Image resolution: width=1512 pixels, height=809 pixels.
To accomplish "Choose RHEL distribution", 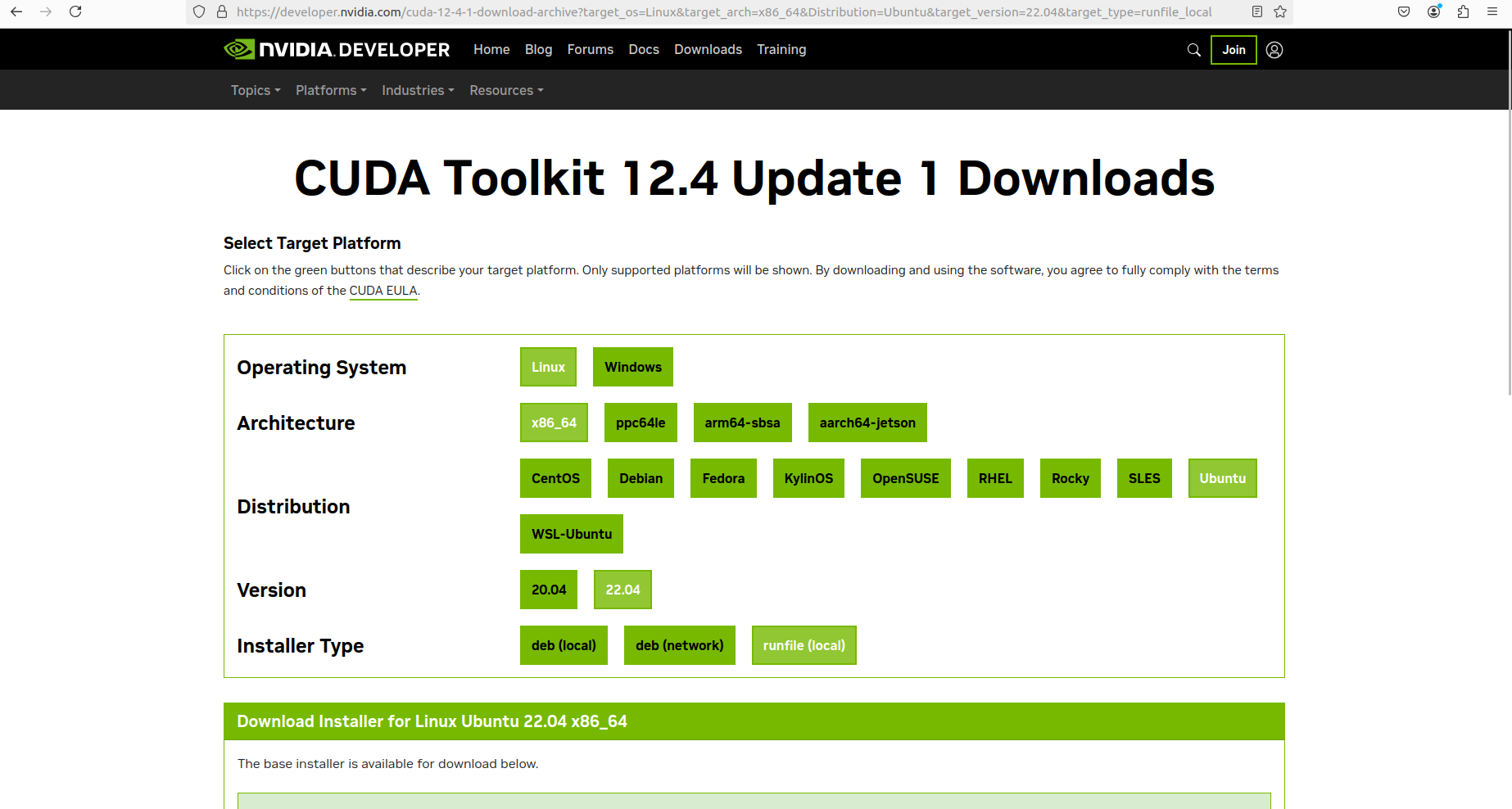I will [x=995, y=478].
